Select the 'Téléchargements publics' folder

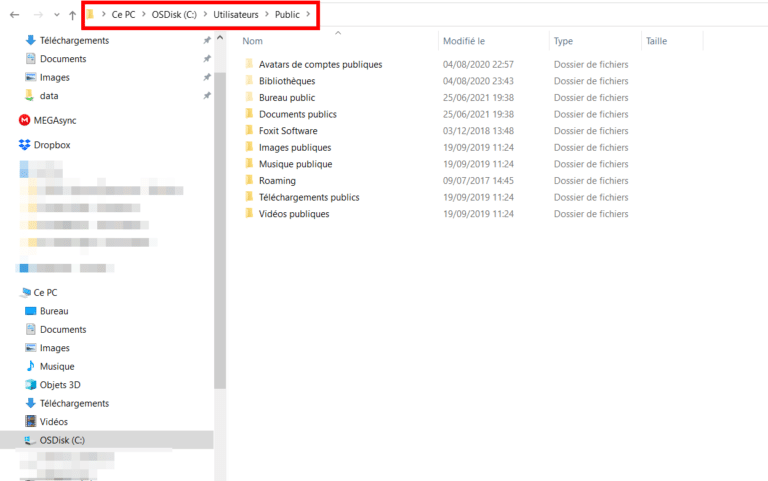[309, 197]
